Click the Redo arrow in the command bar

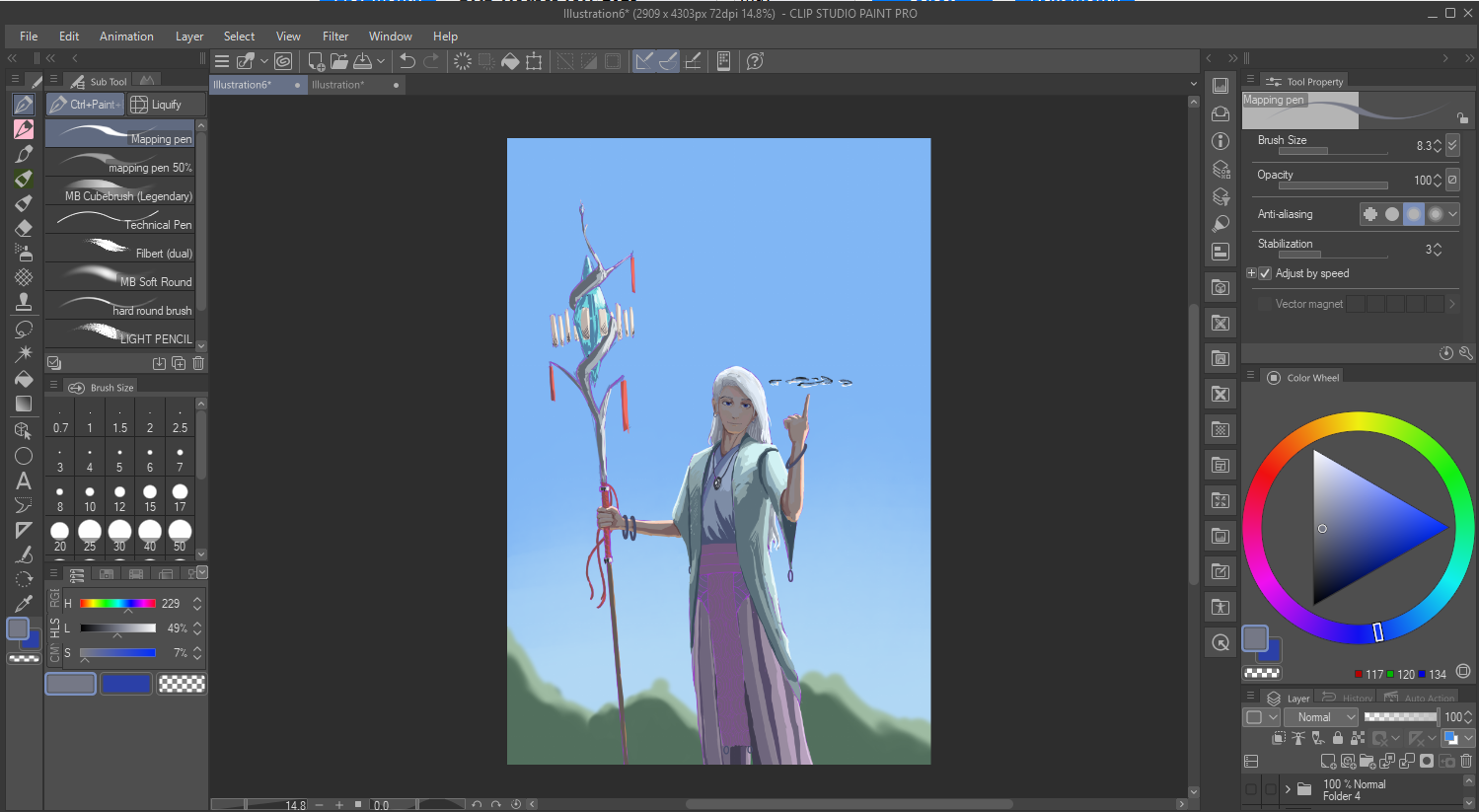(431, 61)
